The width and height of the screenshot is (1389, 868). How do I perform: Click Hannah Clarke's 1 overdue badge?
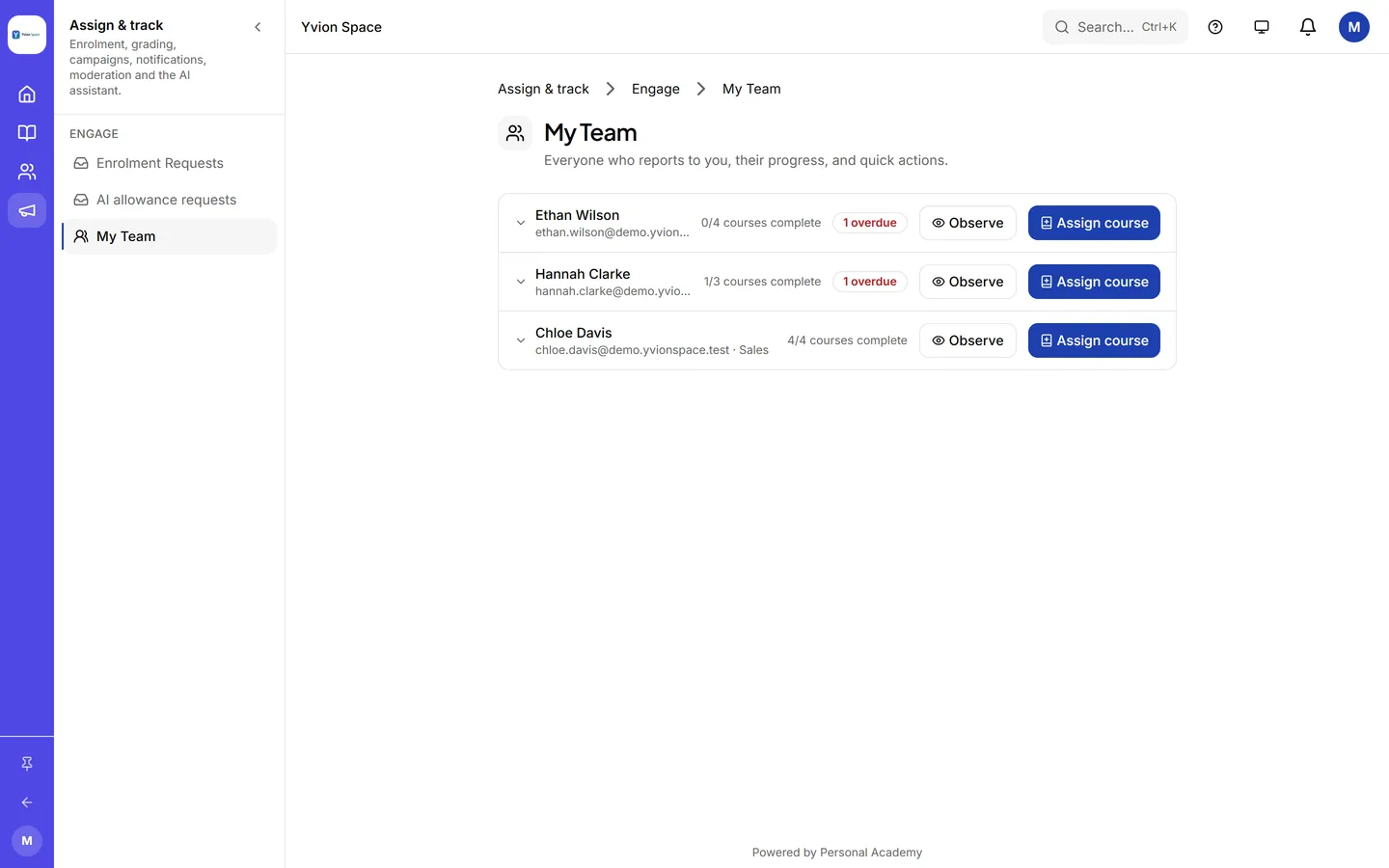click(x=870, y=282)
